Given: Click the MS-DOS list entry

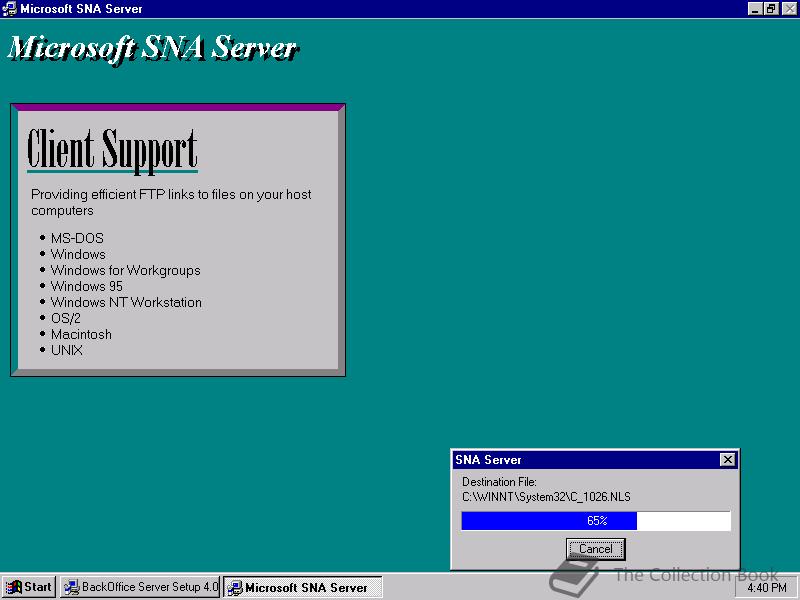Looking at the screenshot, I should pyautogui.click(x=77, y=238).
